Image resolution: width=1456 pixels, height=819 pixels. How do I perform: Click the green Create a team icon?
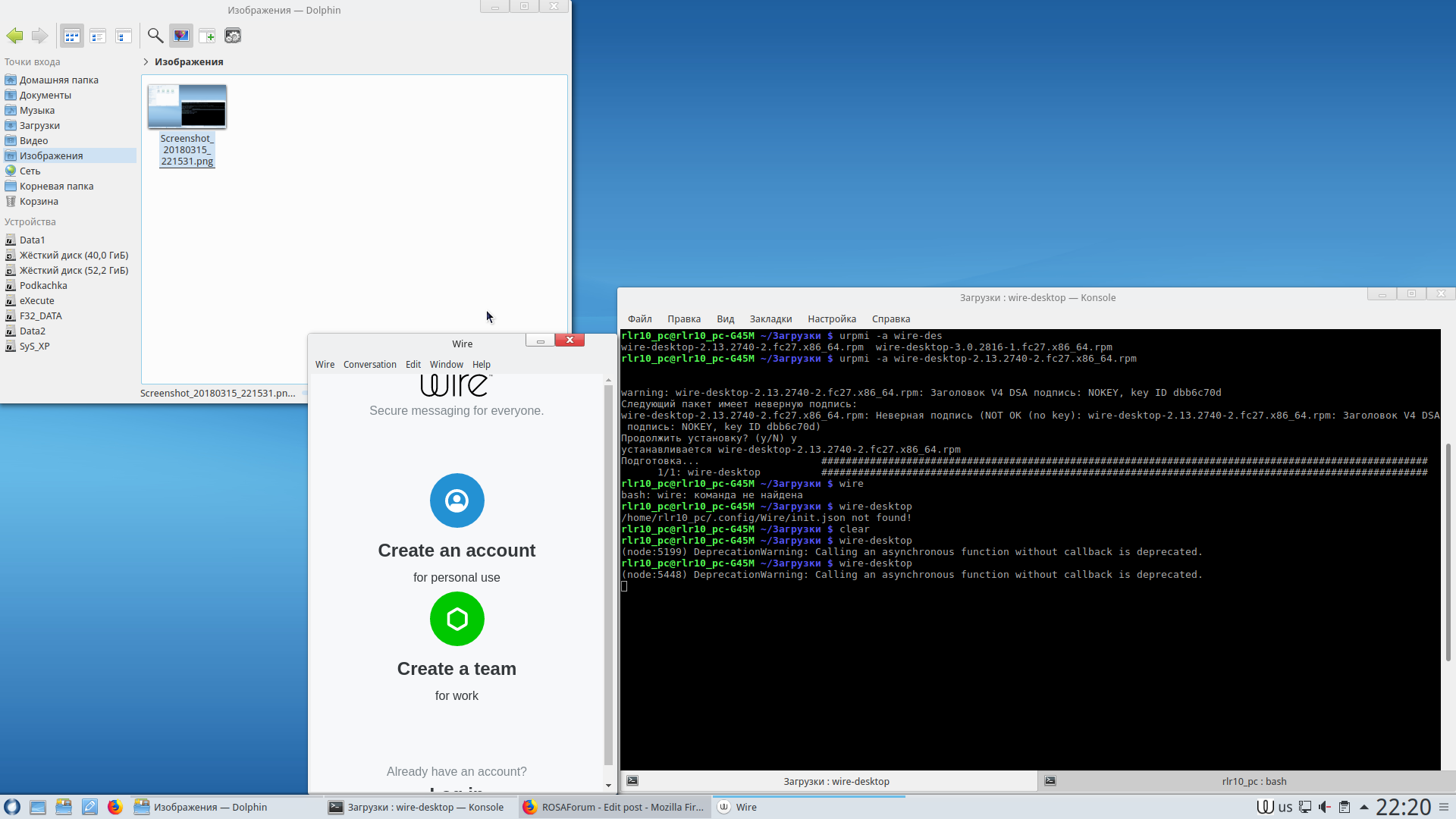click(x=457, y=619)
